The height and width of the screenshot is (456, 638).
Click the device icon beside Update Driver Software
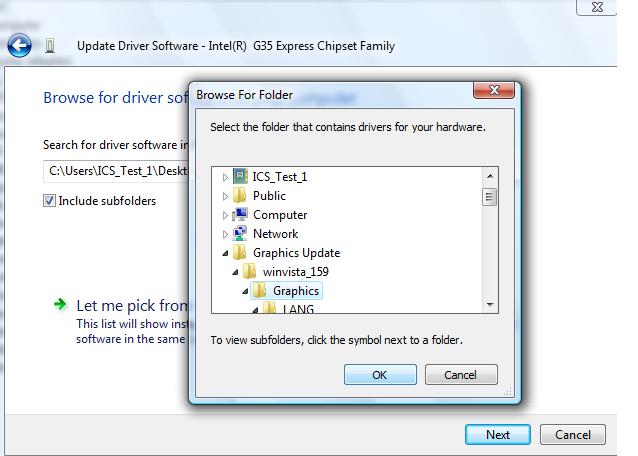click(x=50, y=46)
